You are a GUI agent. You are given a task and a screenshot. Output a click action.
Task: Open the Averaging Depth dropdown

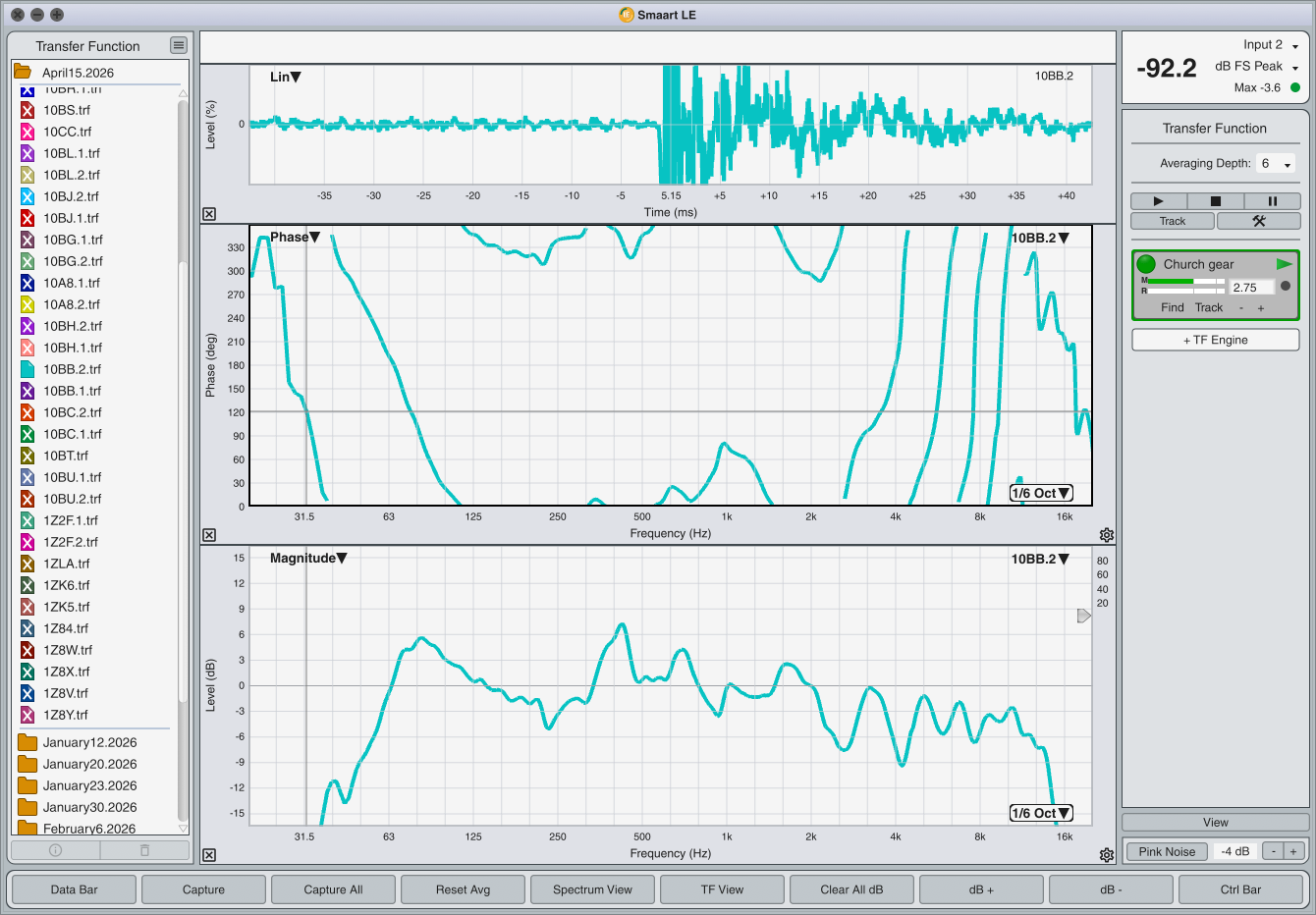[x=1277, y=164]
